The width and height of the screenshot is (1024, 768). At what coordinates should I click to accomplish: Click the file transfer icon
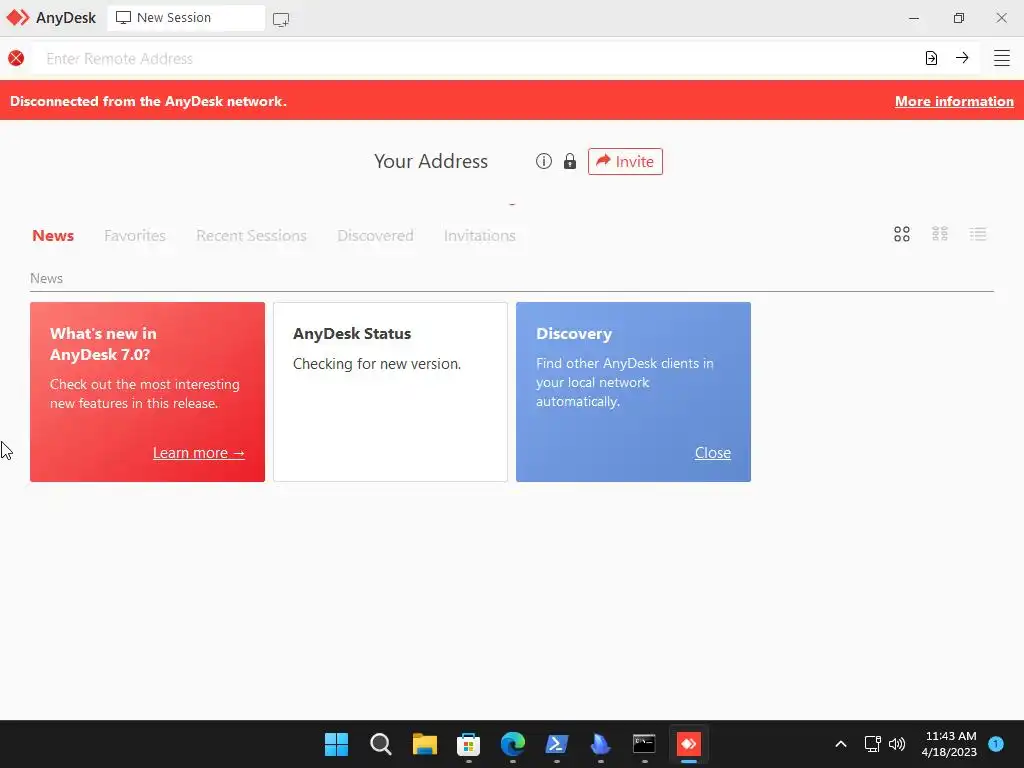931,58
